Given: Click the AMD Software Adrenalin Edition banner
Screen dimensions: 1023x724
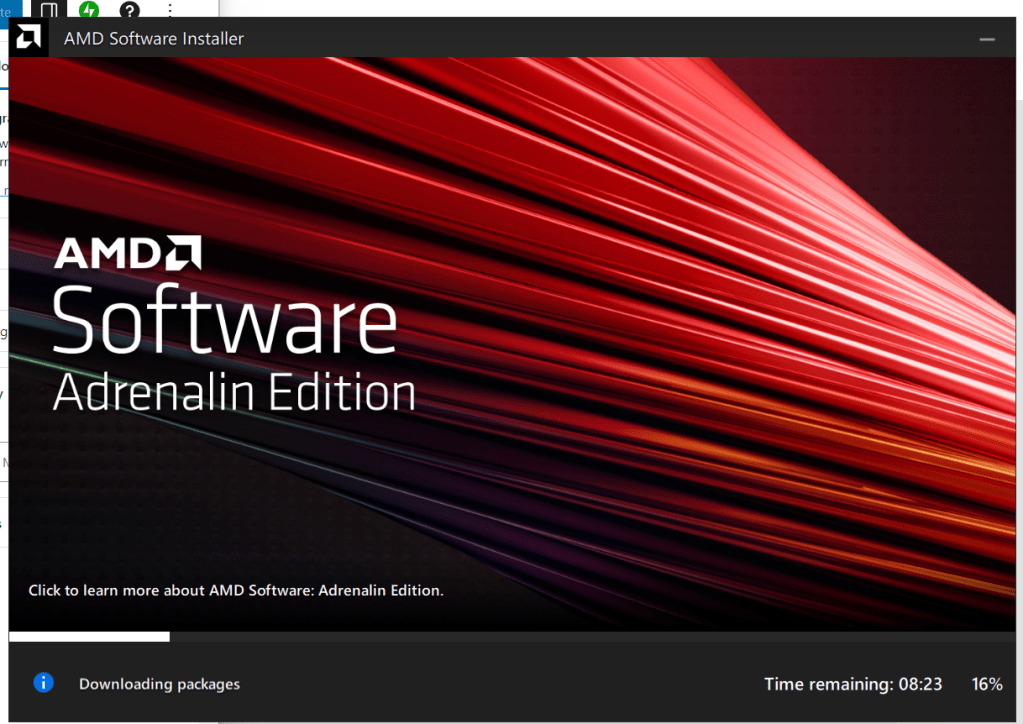Looking at the screenshot, I should (512, 344).
